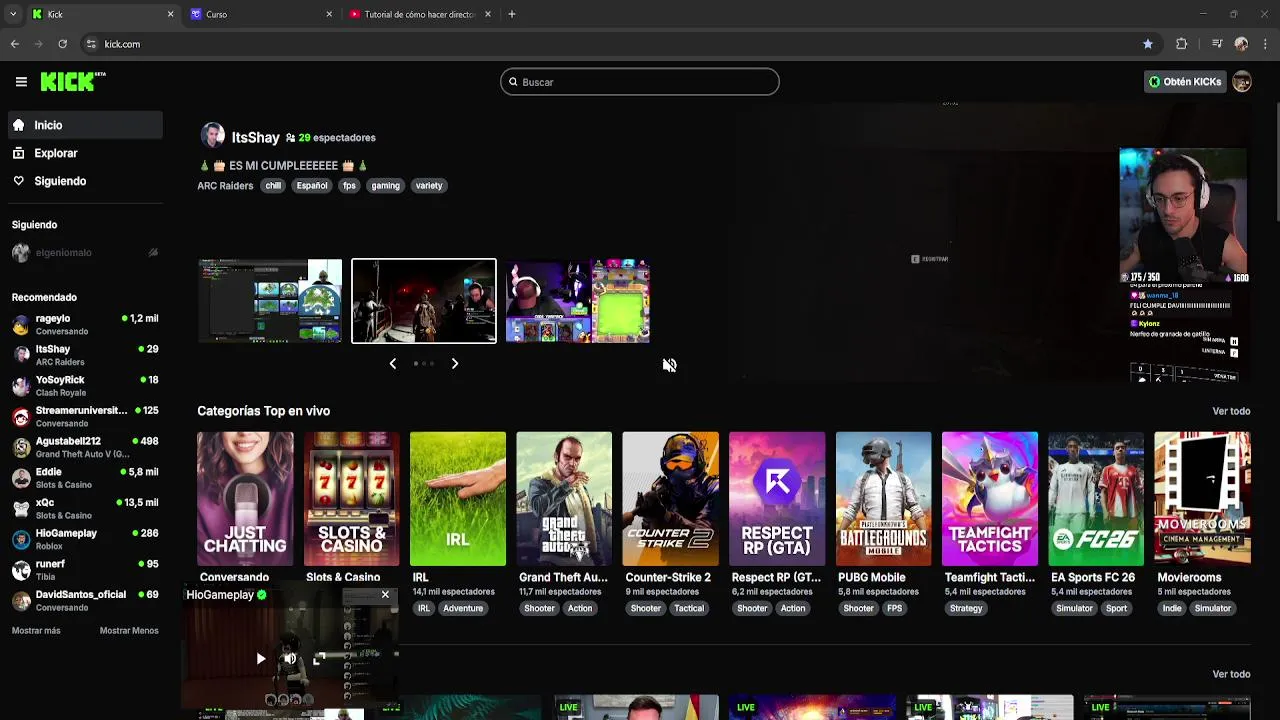Click Indie tag under Movierooms
This screenshot has width=1280, height=720.
tap(1172, 608)
